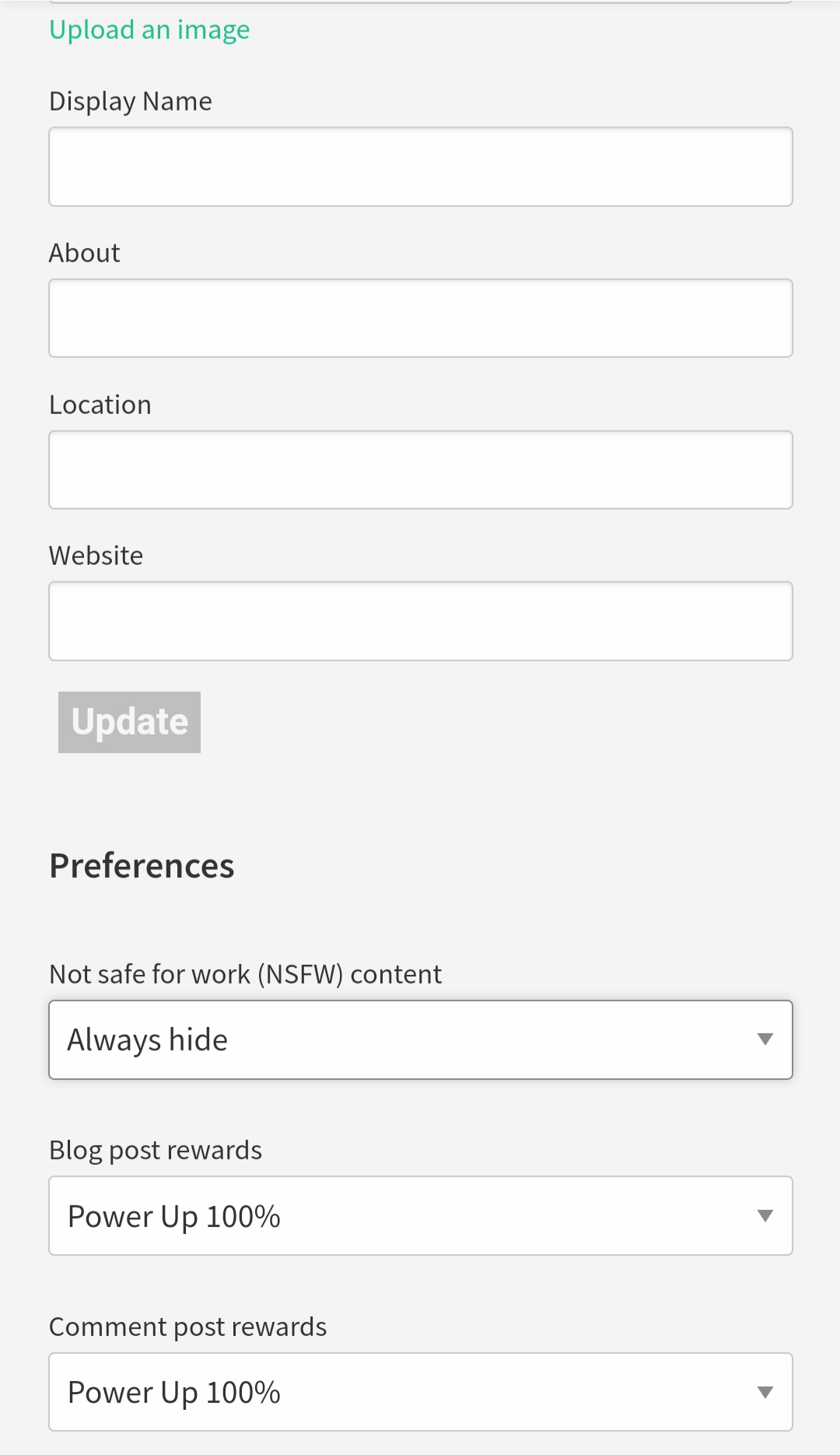
Task: Click the Blog post rewards arrow icon
Action: [765, 1215]
